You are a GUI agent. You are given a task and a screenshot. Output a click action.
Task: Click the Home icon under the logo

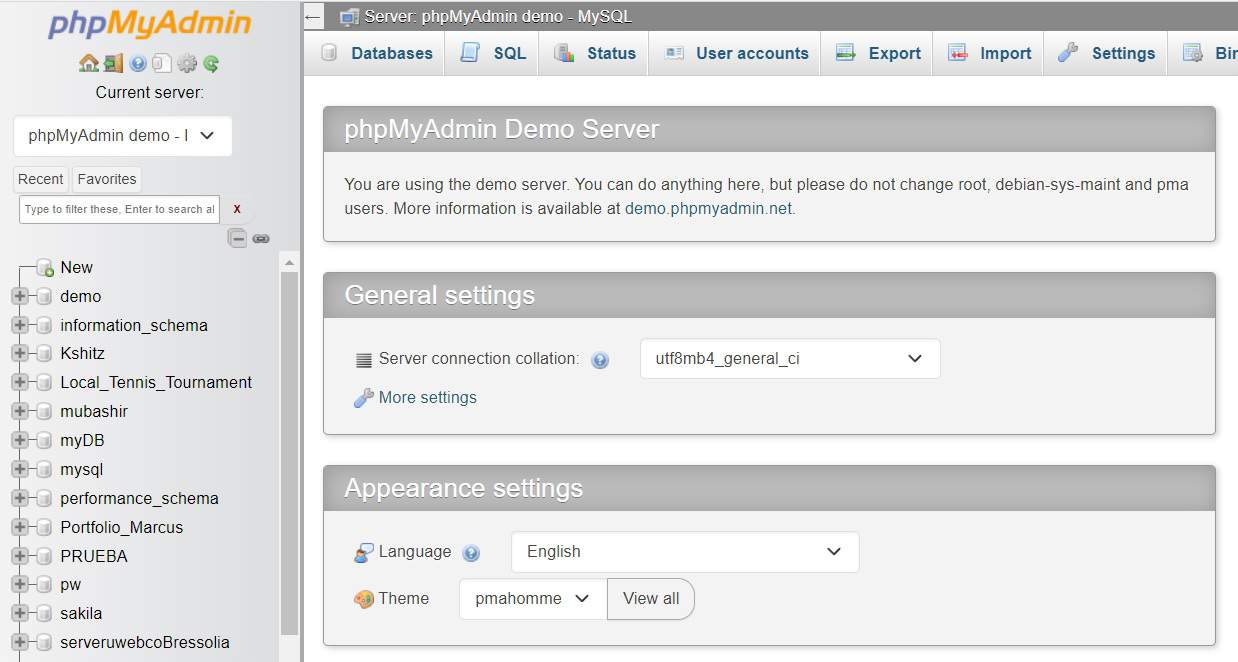tap(88, 64)
